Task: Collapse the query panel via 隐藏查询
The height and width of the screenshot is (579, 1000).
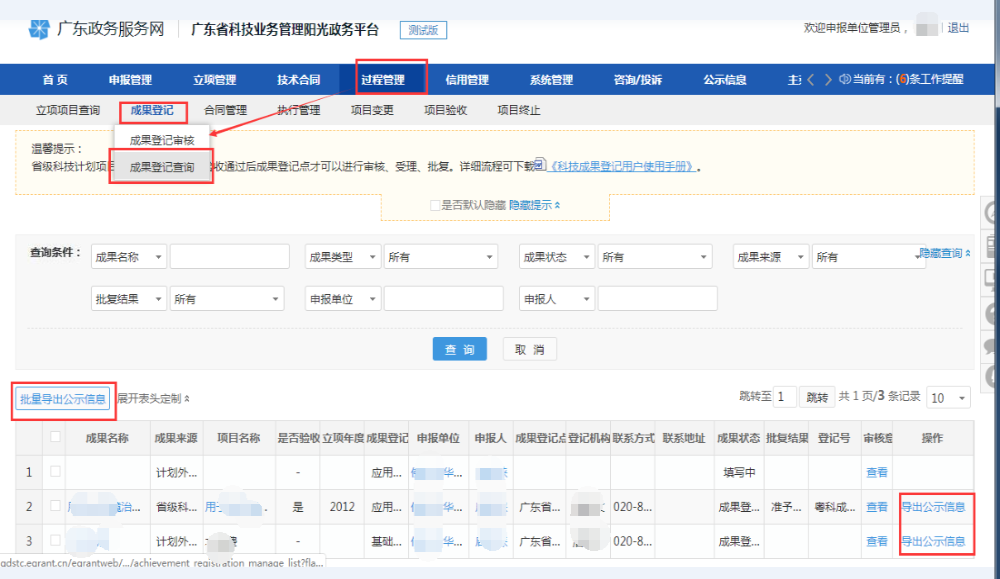Action: coord(944,254)
